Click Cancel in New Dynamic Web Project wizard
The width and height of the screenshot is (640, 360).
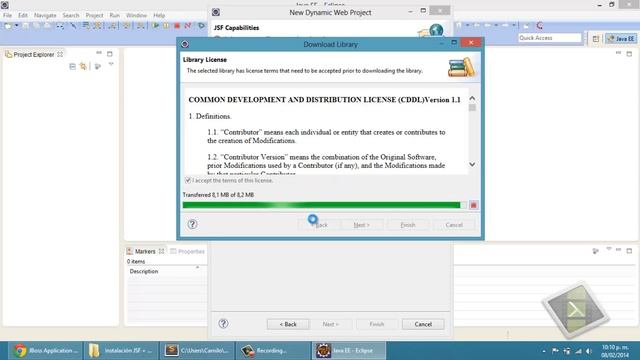pyautogui.click(x=423, y=324)
